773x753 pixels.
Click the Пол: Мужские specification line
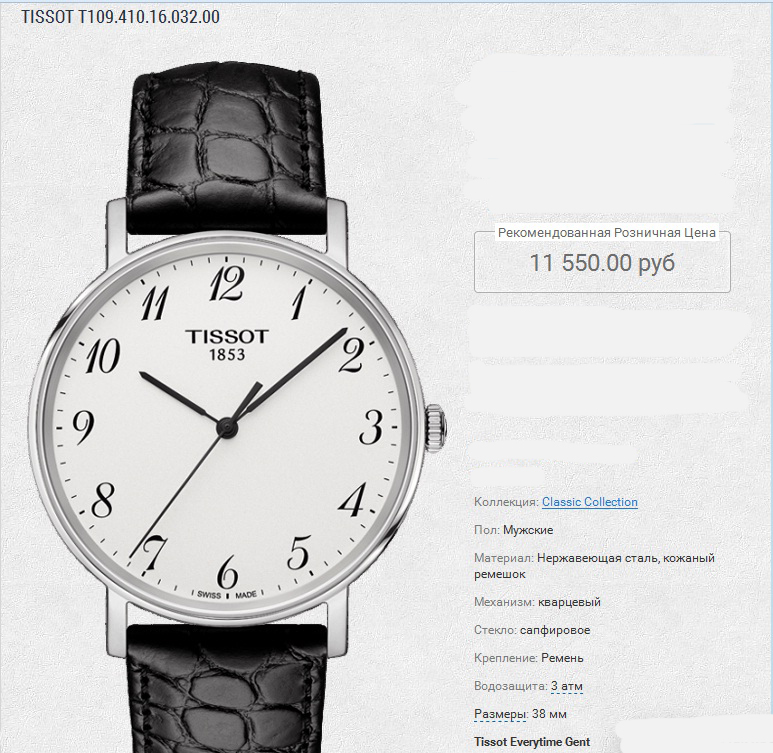click(x=514, y=530)
